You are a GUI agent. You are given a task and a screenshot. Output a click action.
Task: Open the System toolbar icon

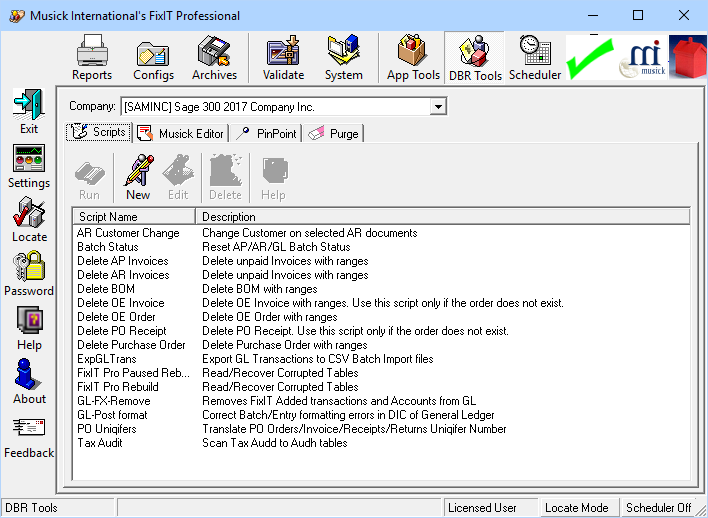click(x=344, y=57)
